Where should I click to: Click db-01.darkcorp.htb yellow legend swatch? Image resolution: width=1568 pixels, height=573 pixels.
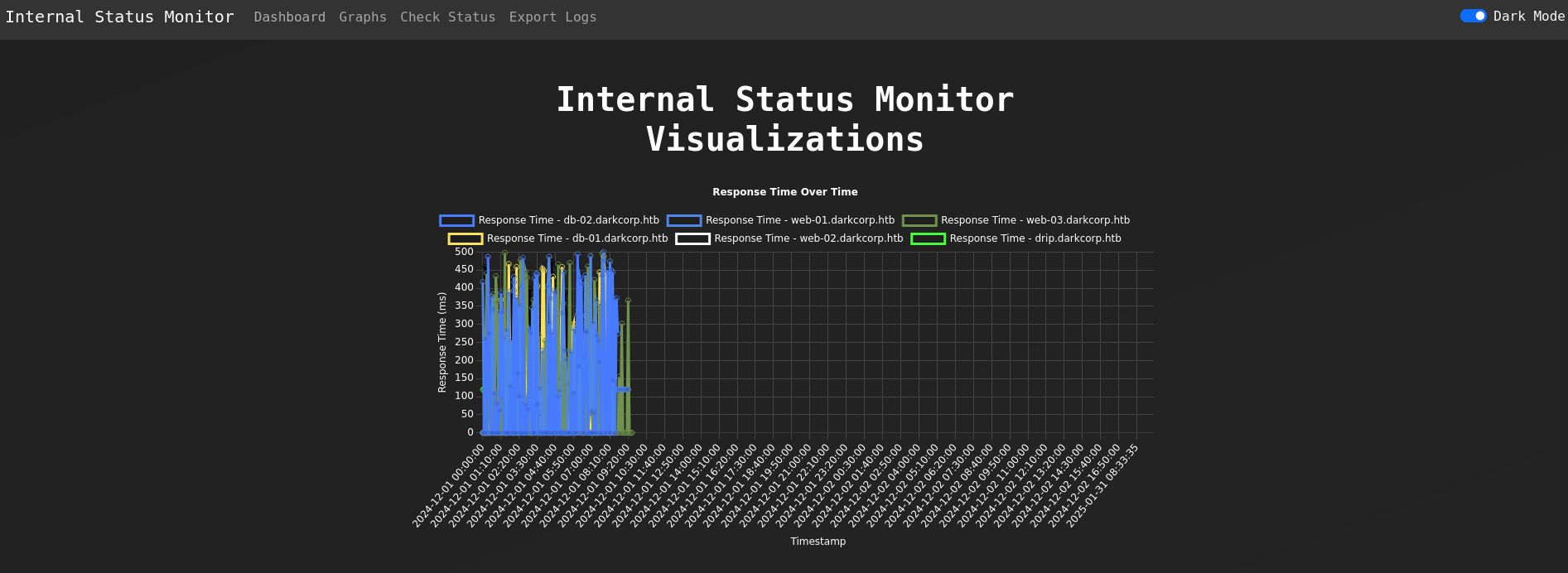(x=465, y=239)
